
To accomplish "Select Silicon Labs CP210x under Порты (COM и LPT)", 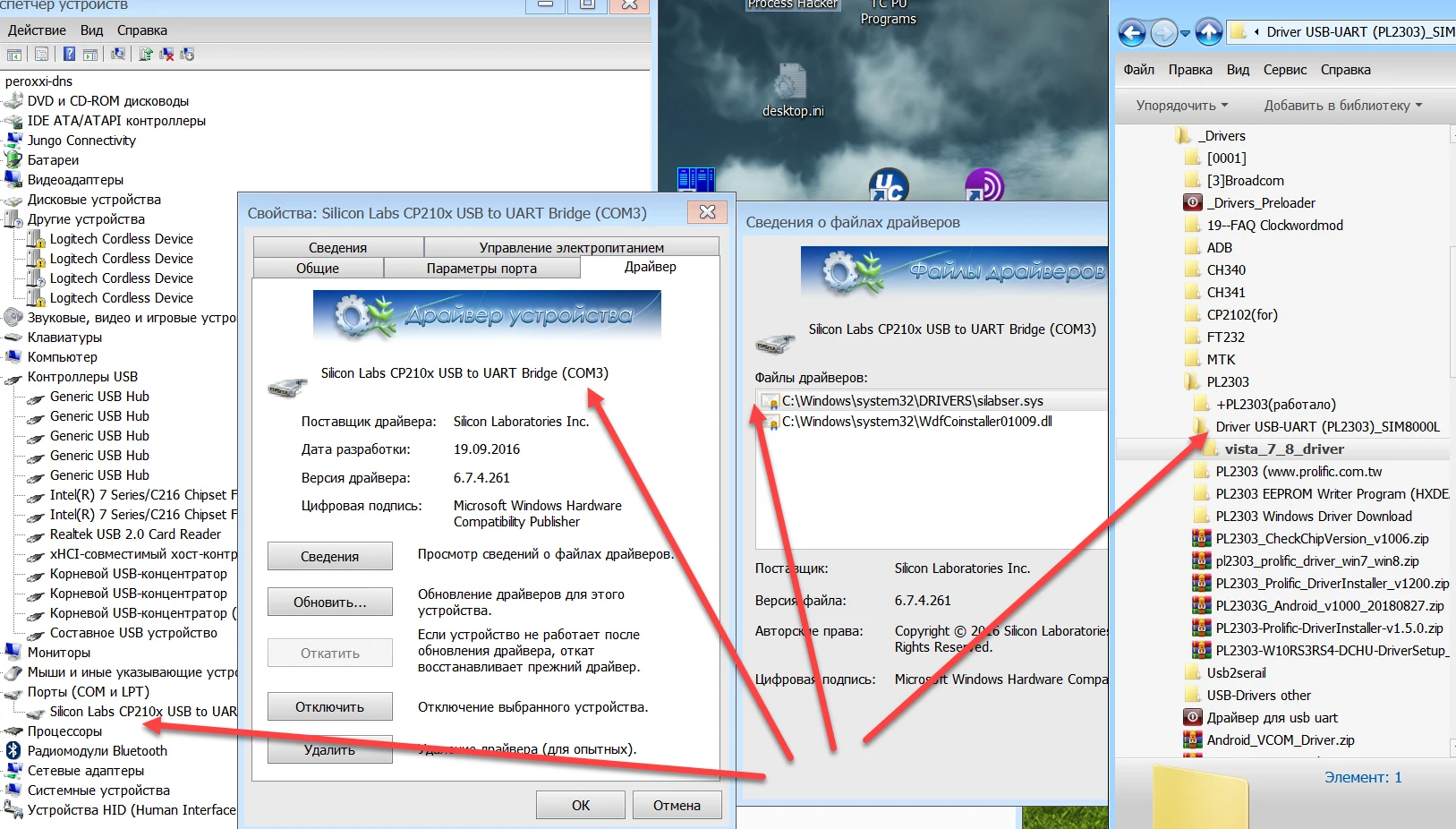I will [x=143, y=712].
